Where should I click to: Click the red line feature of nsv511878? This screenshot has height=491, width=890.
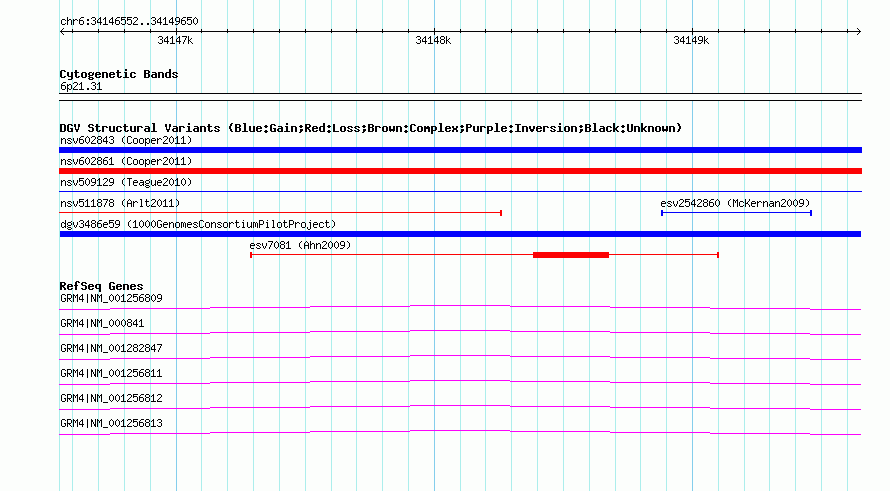tap(280, 213)
